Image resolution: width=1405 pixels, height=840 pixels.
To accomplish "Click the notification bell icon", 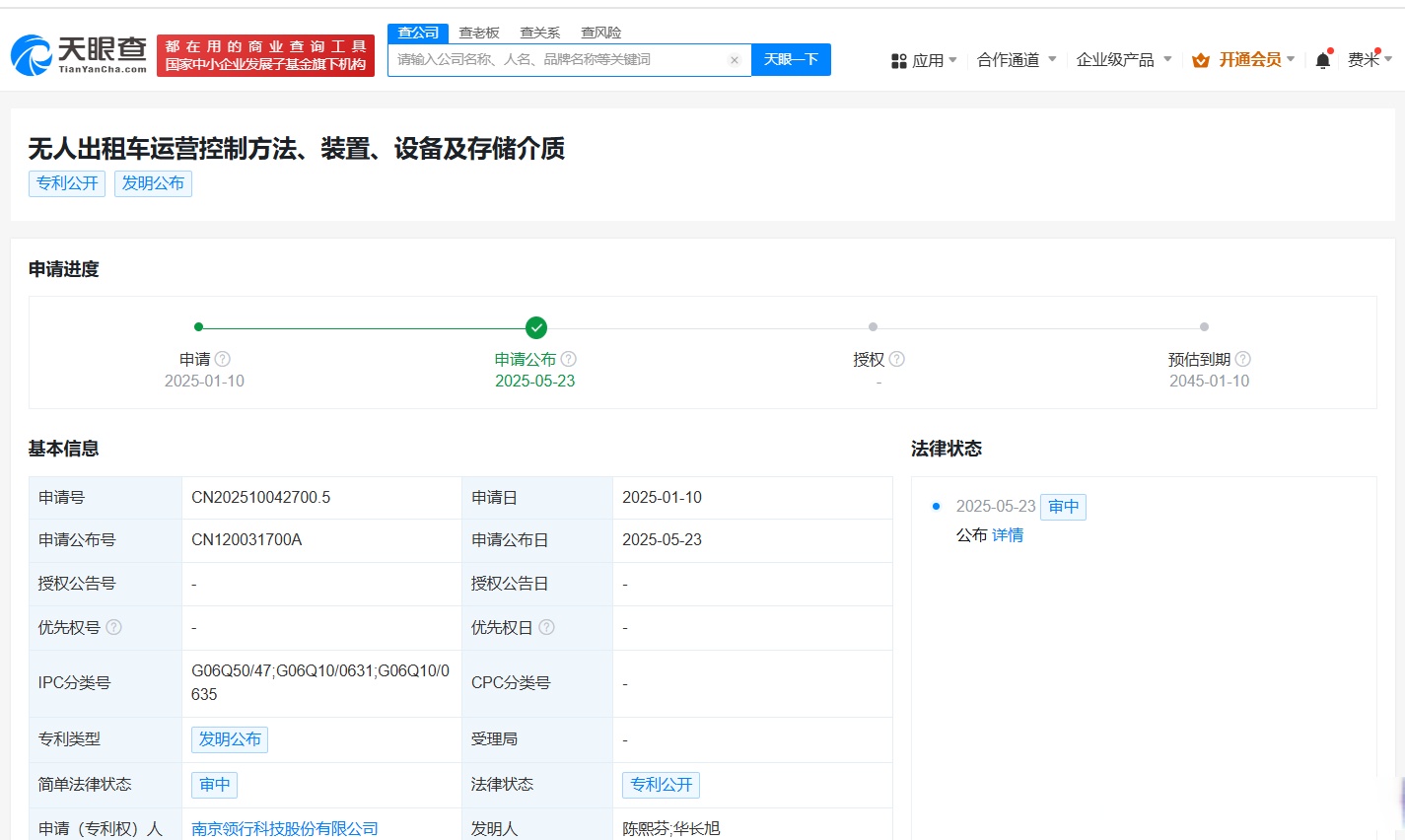I will pyautogui.click(x=1322, y=59).
